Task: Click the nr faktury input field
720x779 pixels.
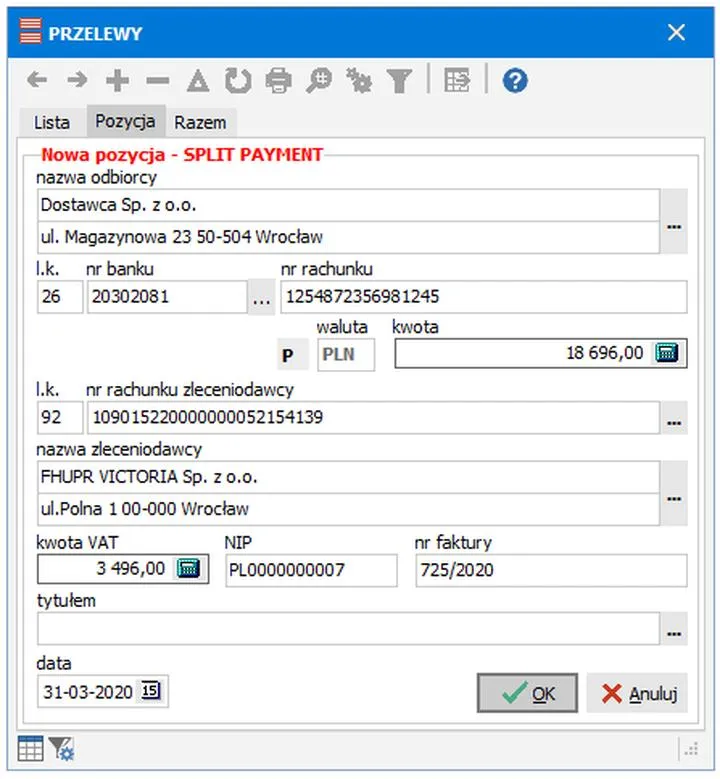Action: click(x=550, y=570)
